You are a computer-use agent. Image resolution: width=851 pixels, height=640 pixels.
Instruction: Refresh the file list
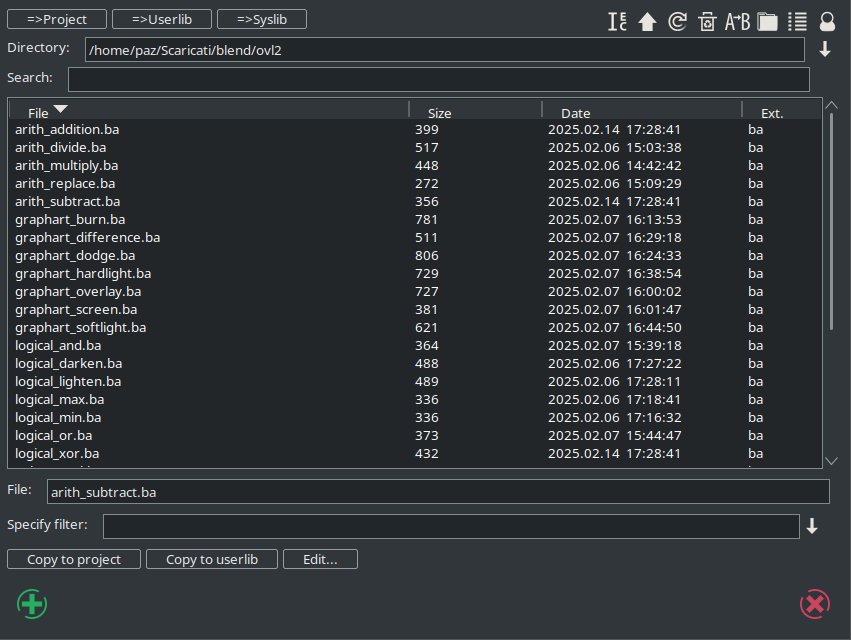[x=677, y=21]
